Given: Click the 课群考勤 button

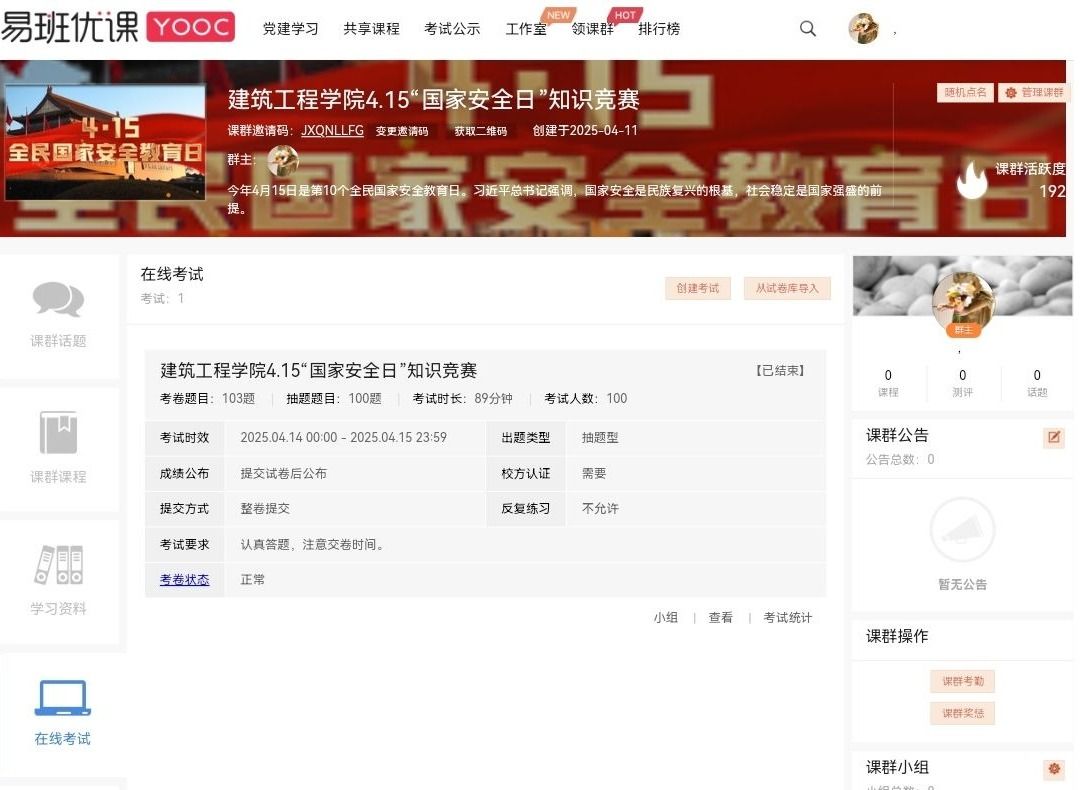Looking at the screenshot, I should tap(962, 681).
